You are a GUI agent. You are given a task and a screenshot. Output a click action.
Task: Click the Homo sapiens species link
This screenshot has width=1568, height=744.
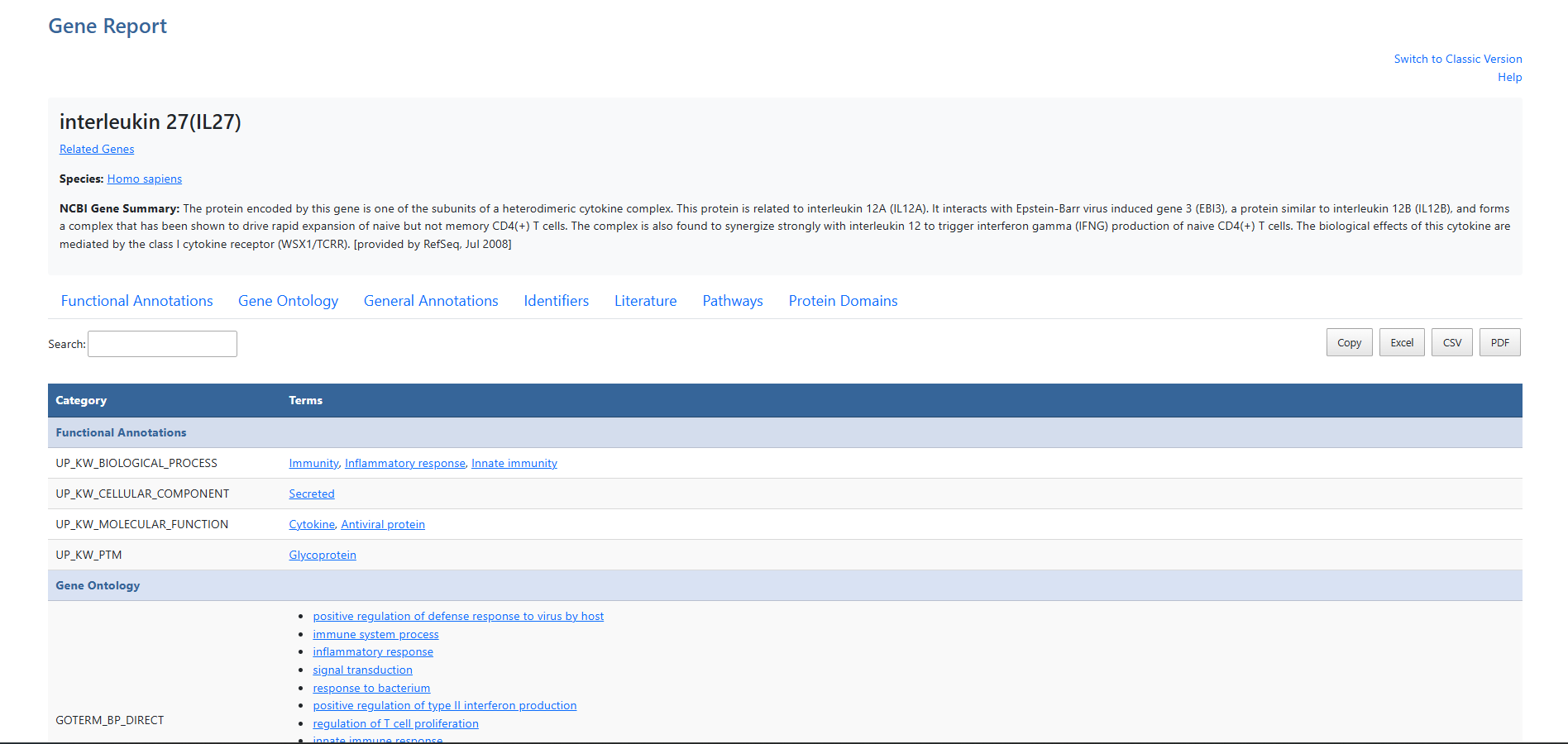[x=145, y=179]
